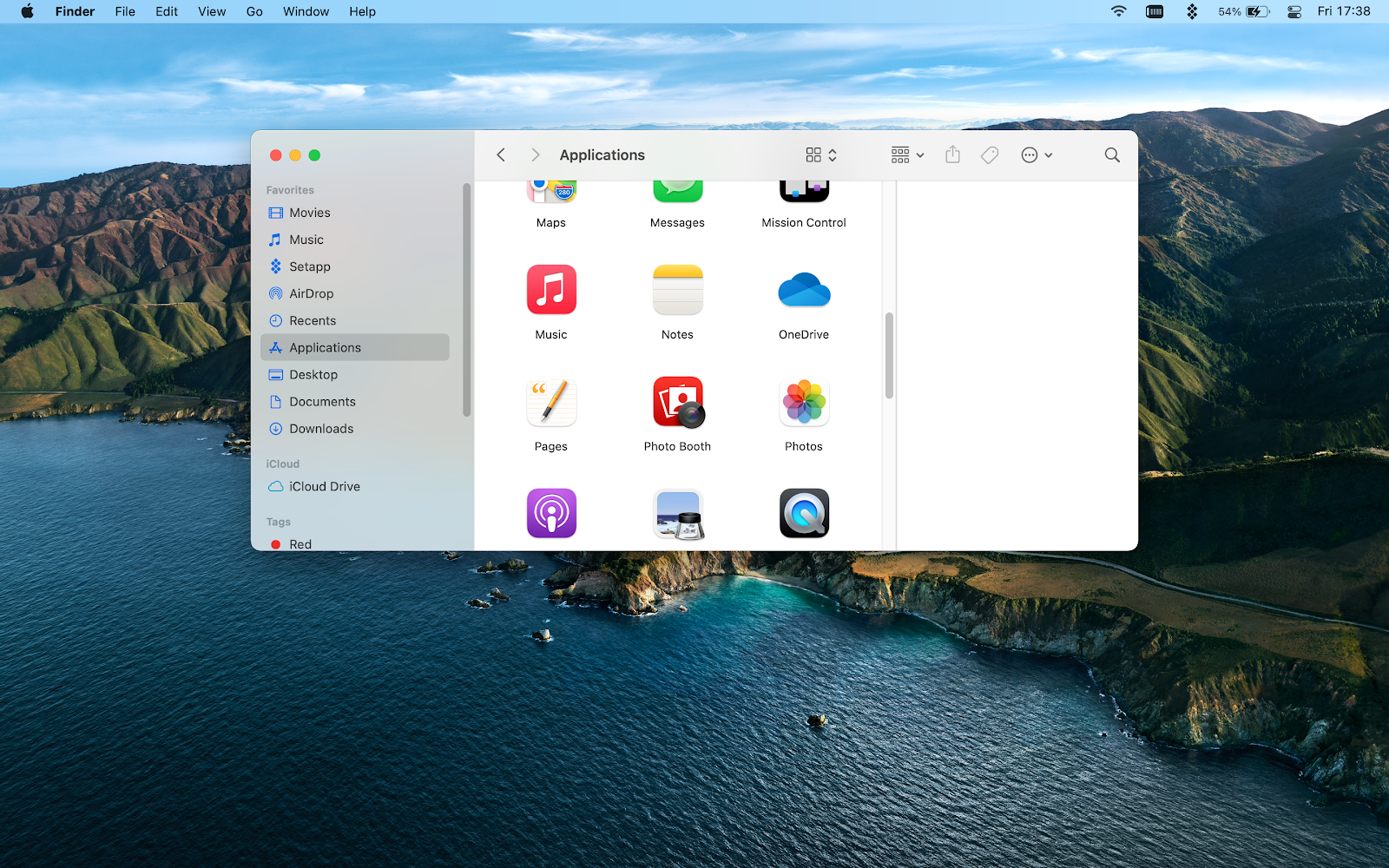The image size is (1389, 868).
Task: Open the File menu
Action: point(125,11)
